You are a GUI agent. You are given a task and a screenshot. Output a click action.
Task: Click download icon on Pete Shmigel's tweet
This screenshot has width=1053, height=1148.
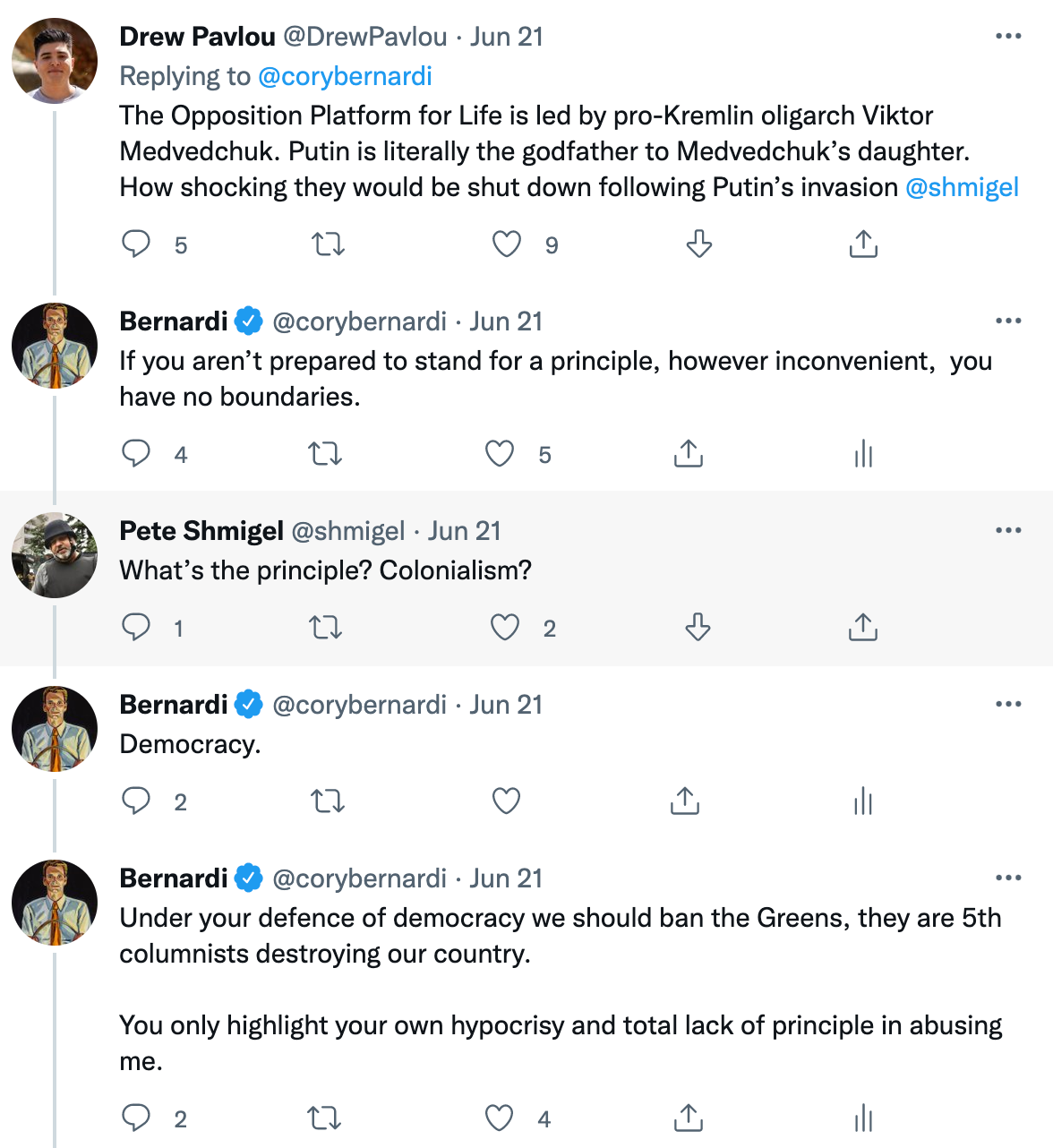tap(698, 627)
